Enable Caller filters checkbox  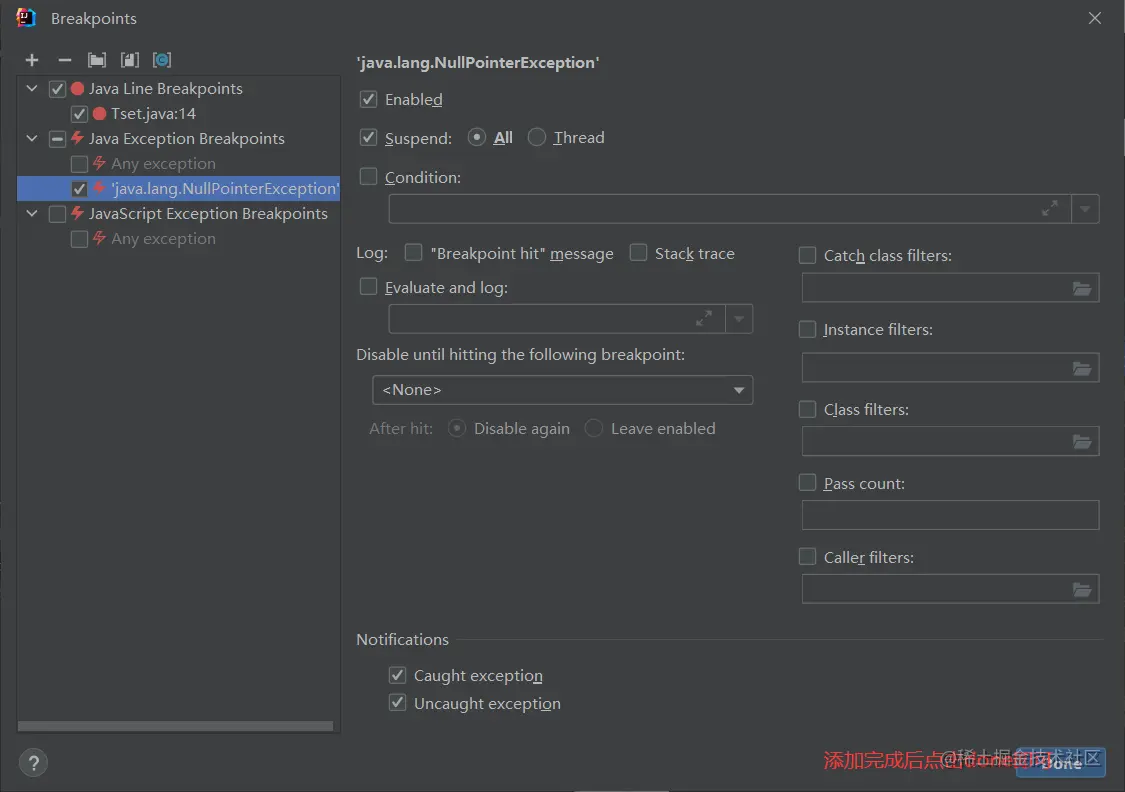click(x=807, y=557)
